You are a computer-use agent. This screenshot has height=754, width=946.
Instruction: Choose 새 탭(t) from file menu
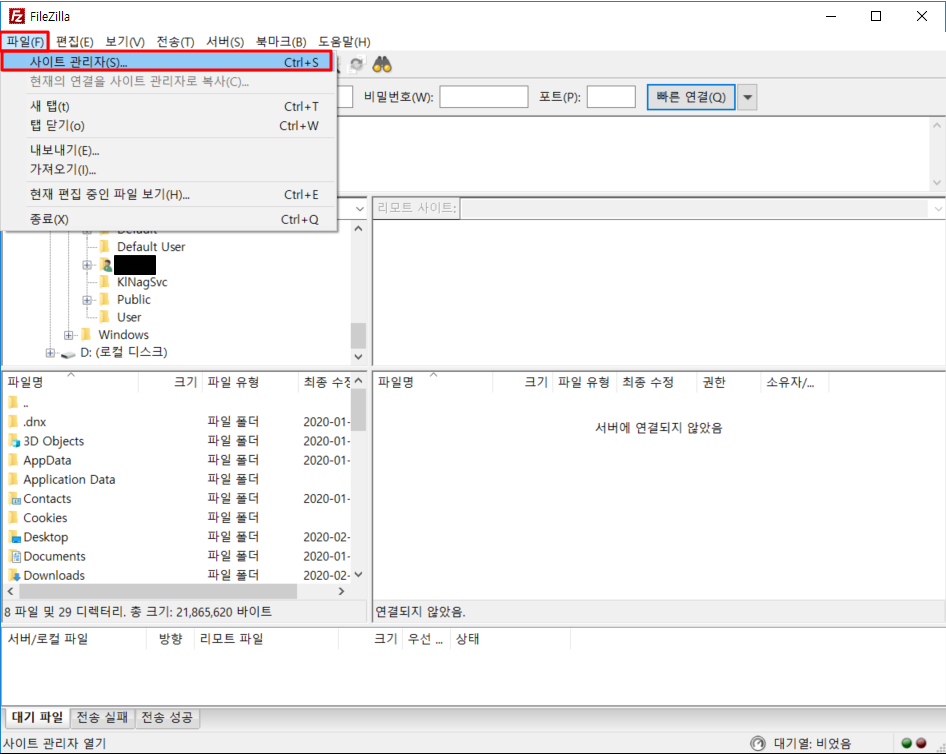[169, 106]
